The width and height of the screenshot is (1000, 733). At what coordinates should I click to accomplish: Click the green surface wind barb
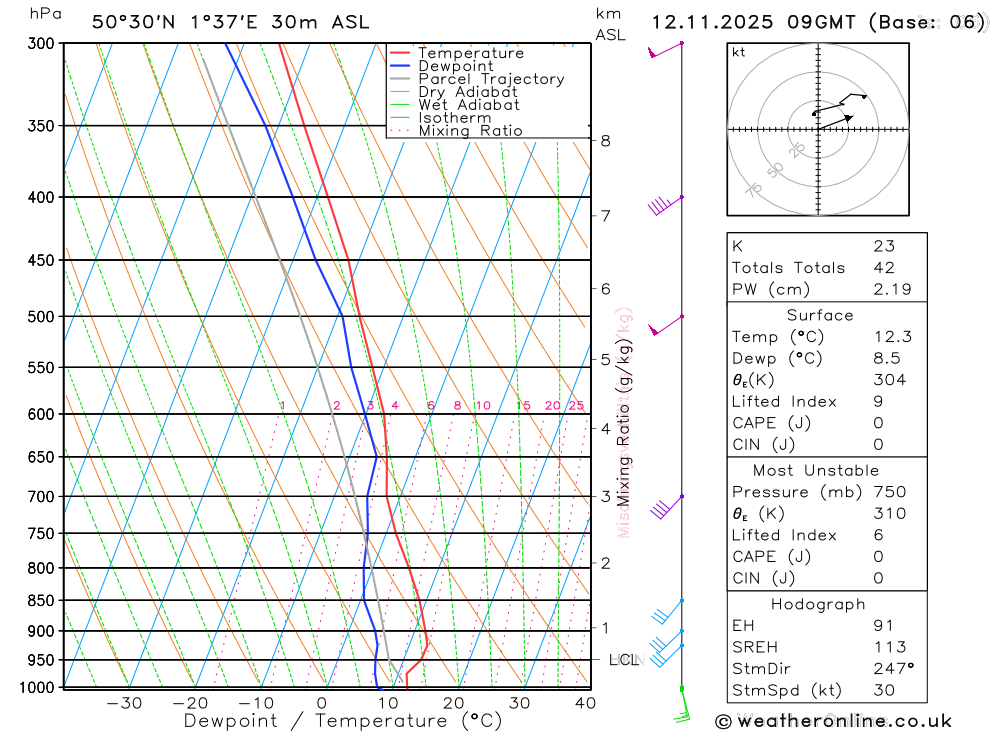(x=682, y=705)
